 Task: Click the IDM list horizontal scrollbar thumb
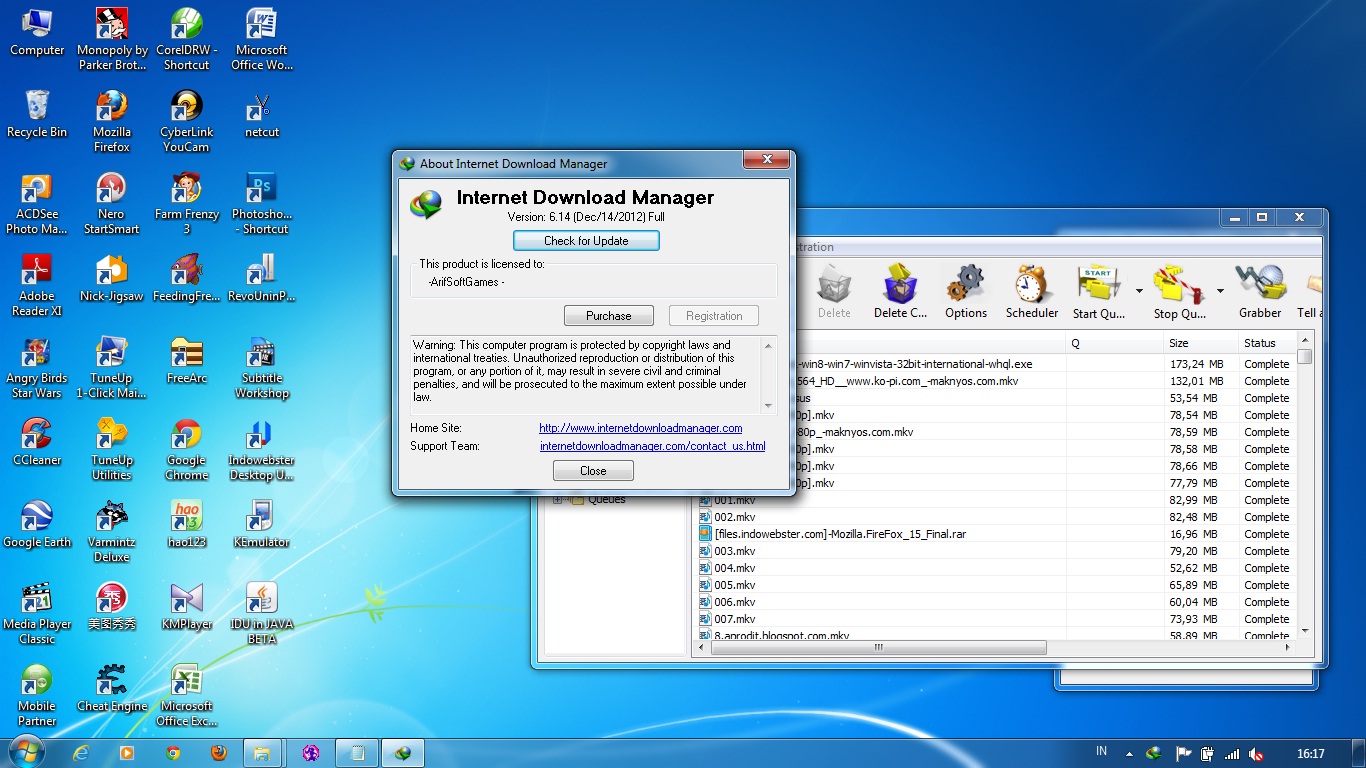880,647
